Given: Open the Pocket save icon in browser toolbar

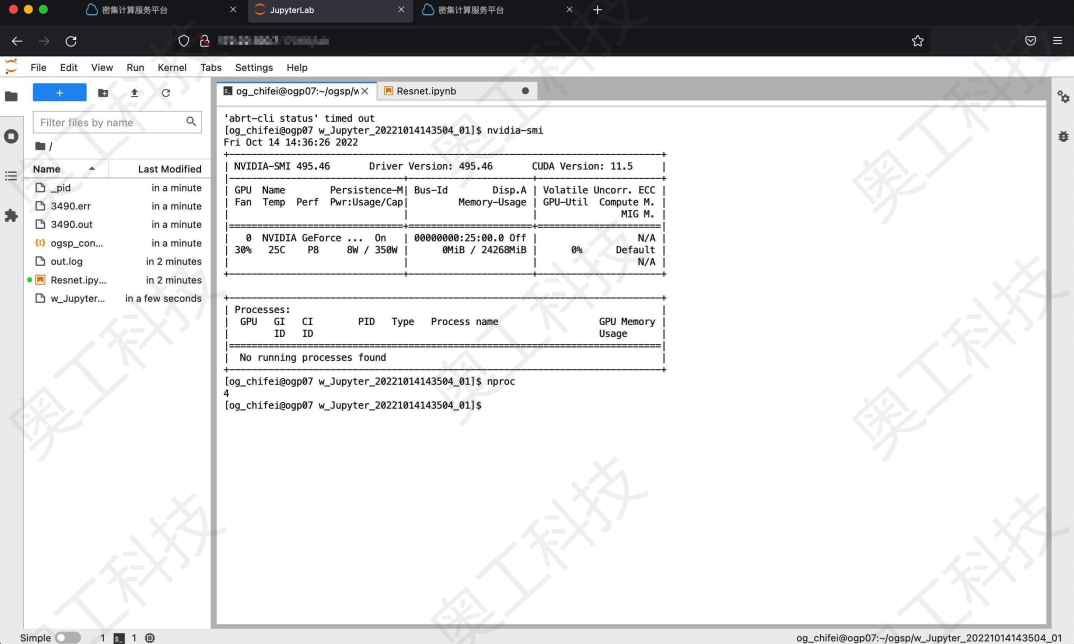Looking at the screenshot, I should pos(1030,41).
